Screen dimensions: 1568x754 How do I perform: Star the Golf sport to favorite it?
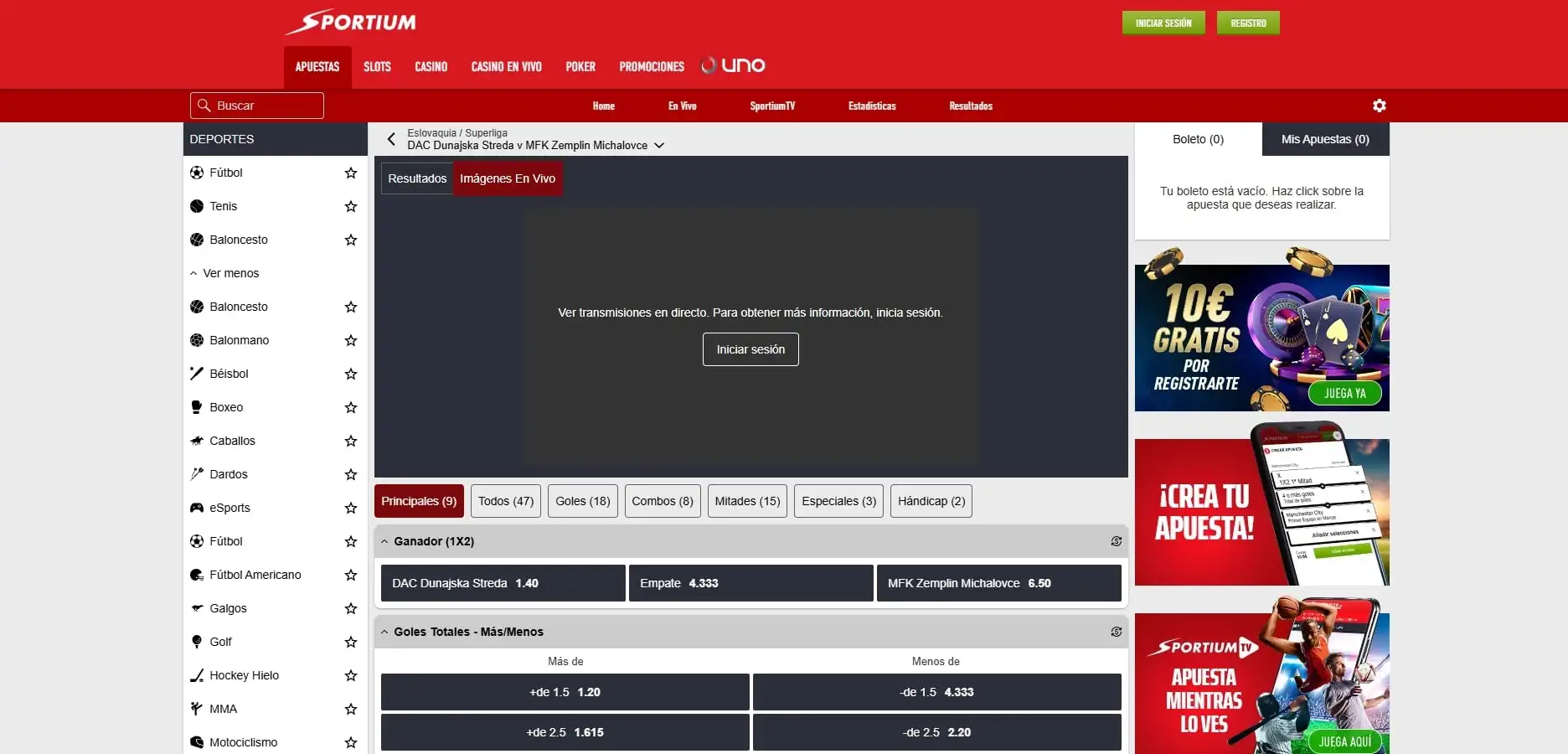(351, 643)
